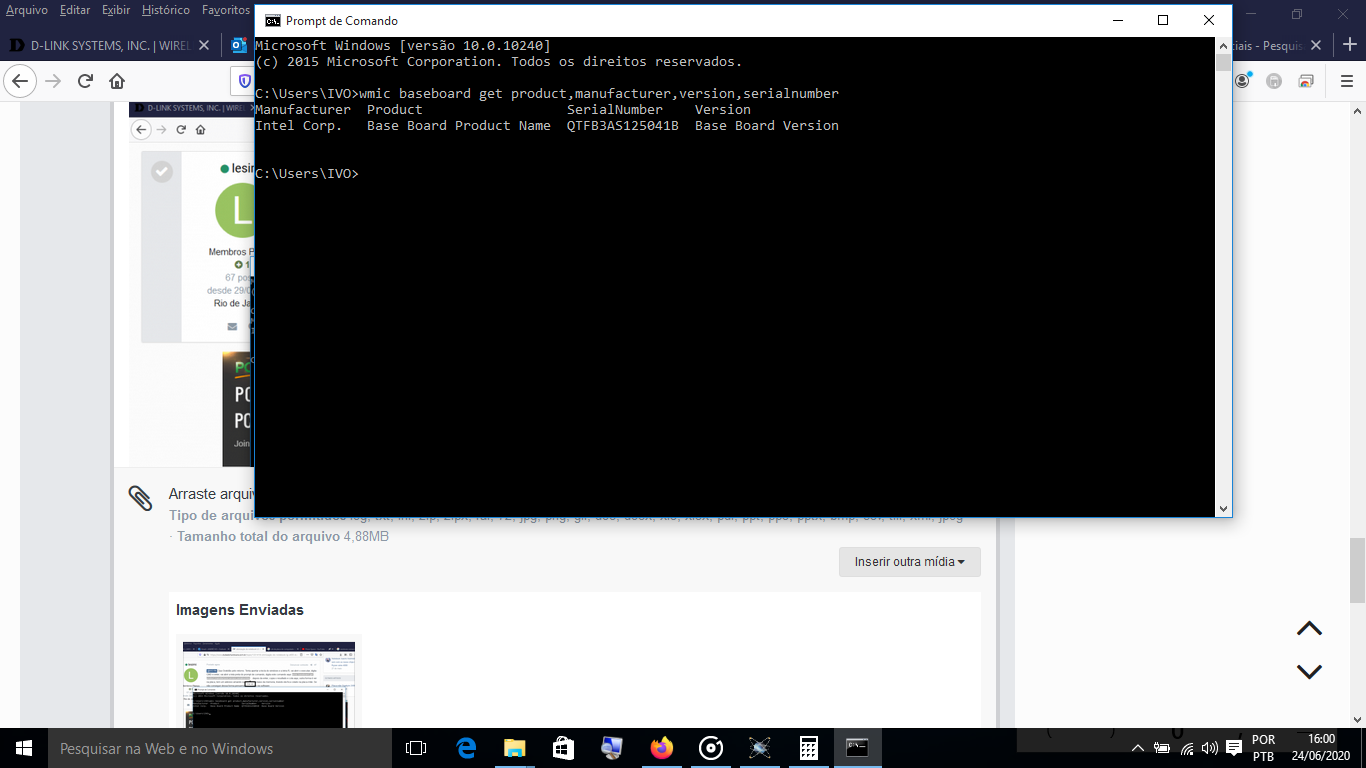Switch to Firefox on taskbar
The image size is (1366, 768).
coord(661,748)
